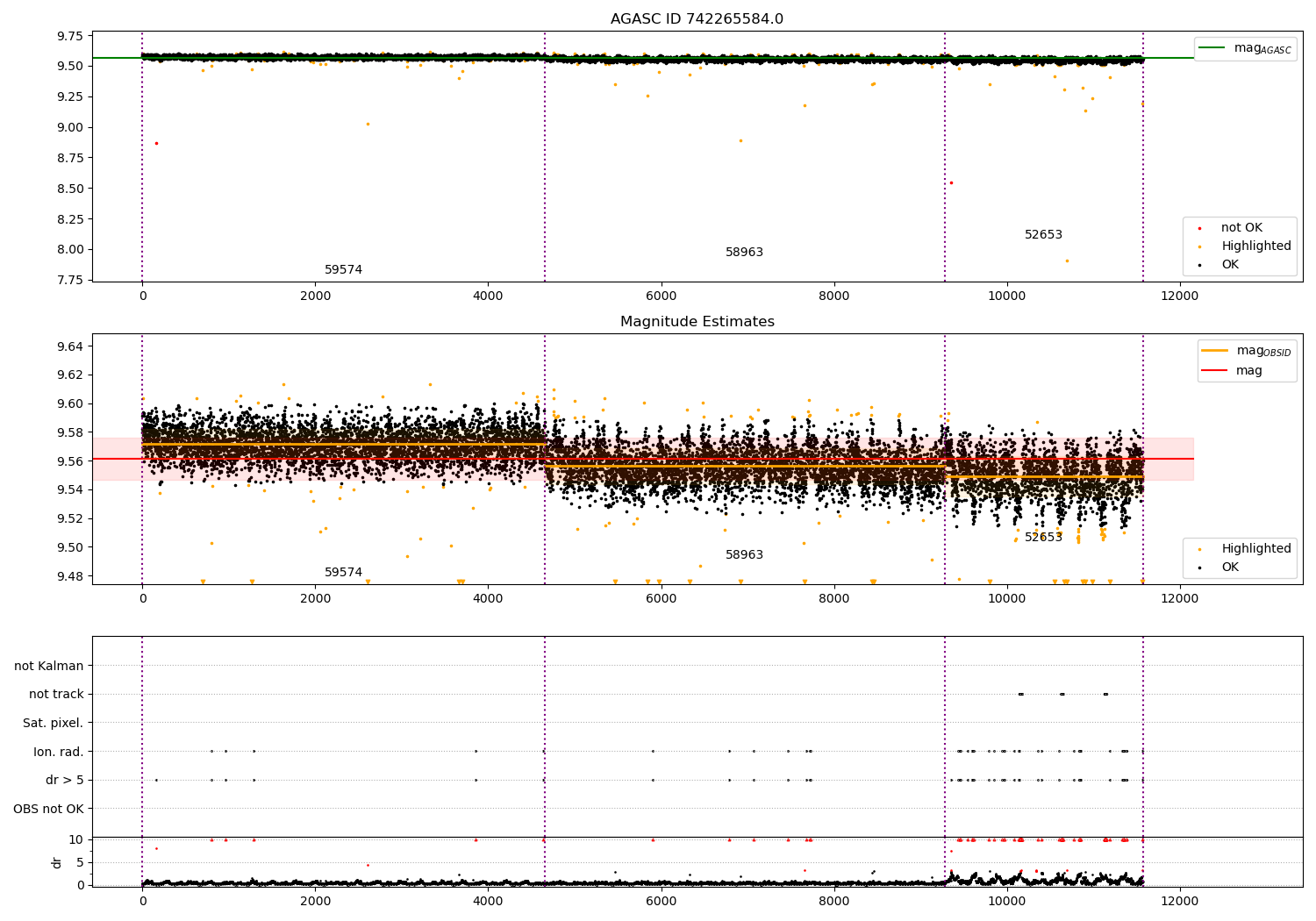Click the 9.48 y-axis tick label
The height and width of the screenshot is (921, 1316).
[69, 577]
